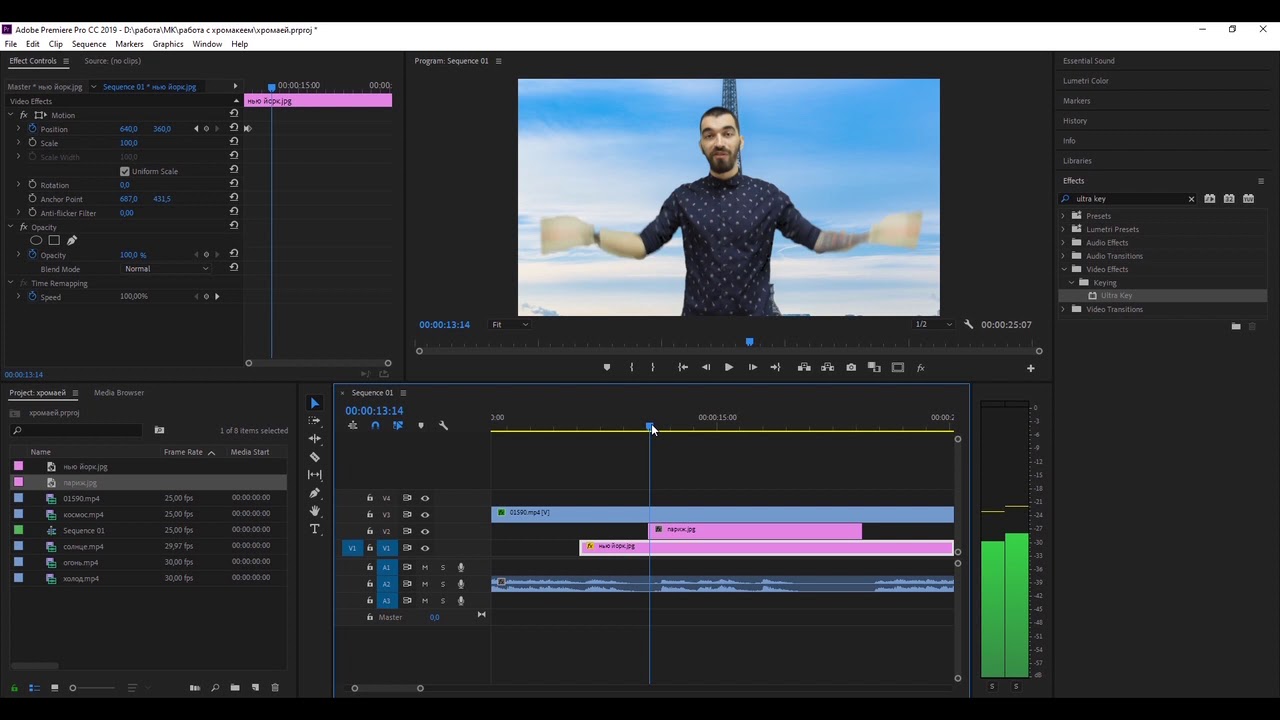
Task: Uncheck the Uniform Scale checkbox
Action: (x=125, y=171)
